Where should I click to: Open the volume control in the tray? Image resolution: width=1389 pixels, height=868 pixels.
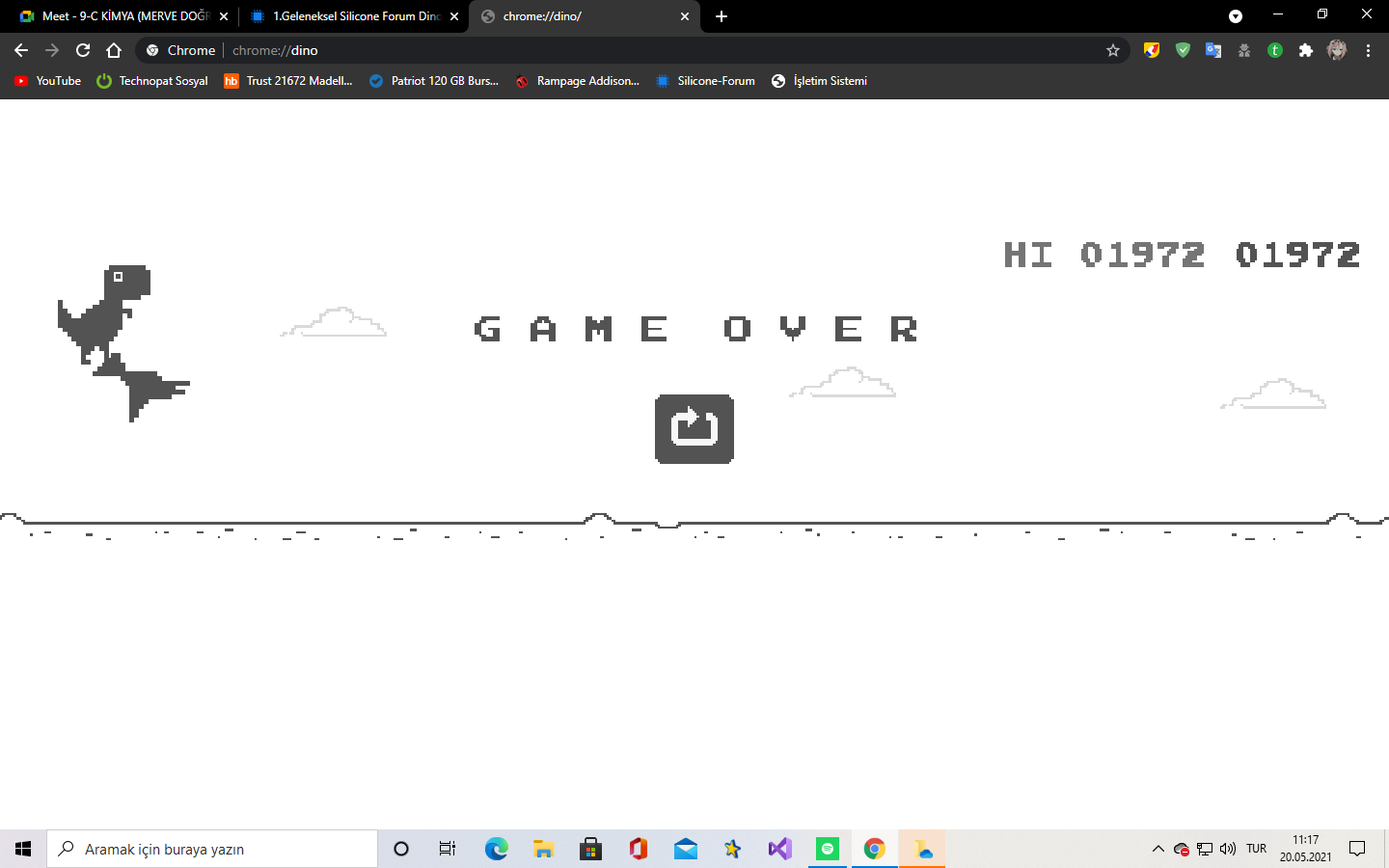[x=1228, y=849]
